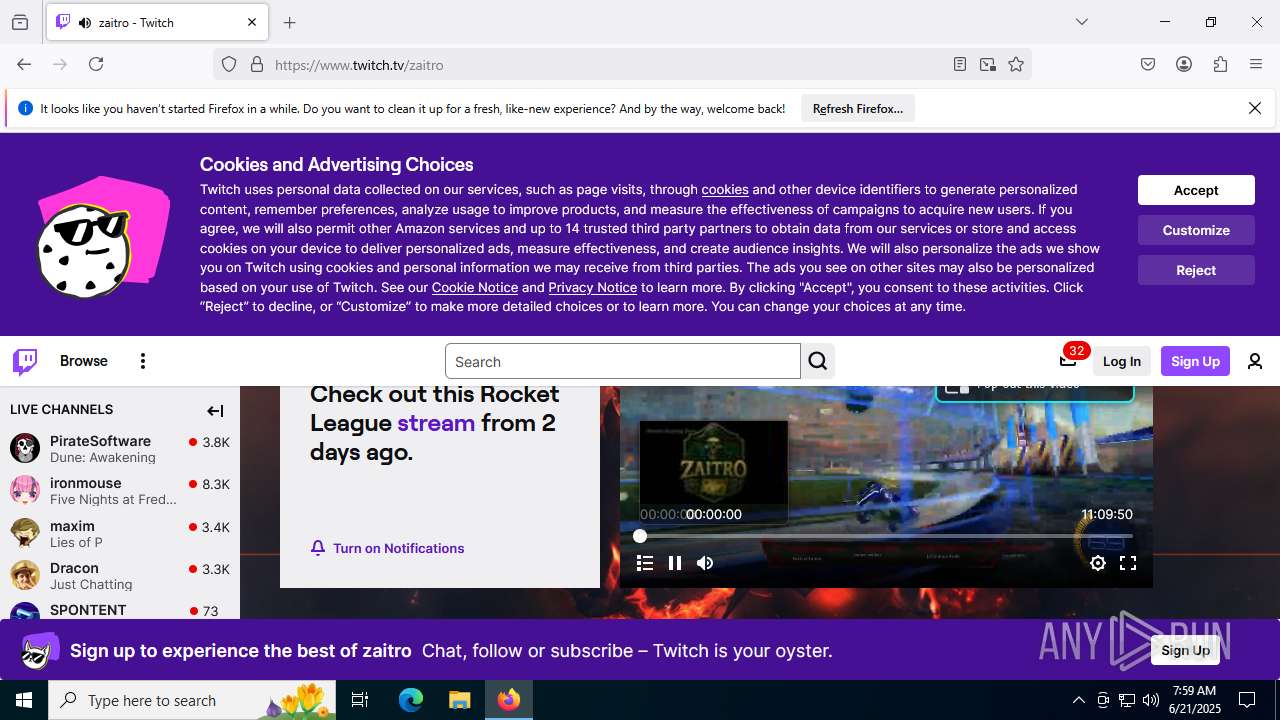Open the Cookie Notice link
Viewport: 1280px width, 720px height.
tap(475, 287)
